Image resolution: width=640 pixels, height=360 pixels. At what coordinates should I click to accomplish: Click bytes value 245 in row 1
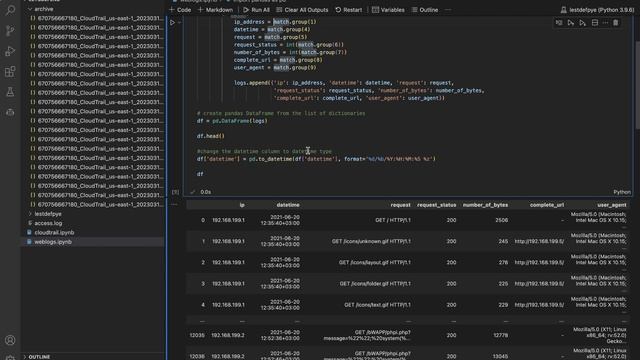click(503, 242)
